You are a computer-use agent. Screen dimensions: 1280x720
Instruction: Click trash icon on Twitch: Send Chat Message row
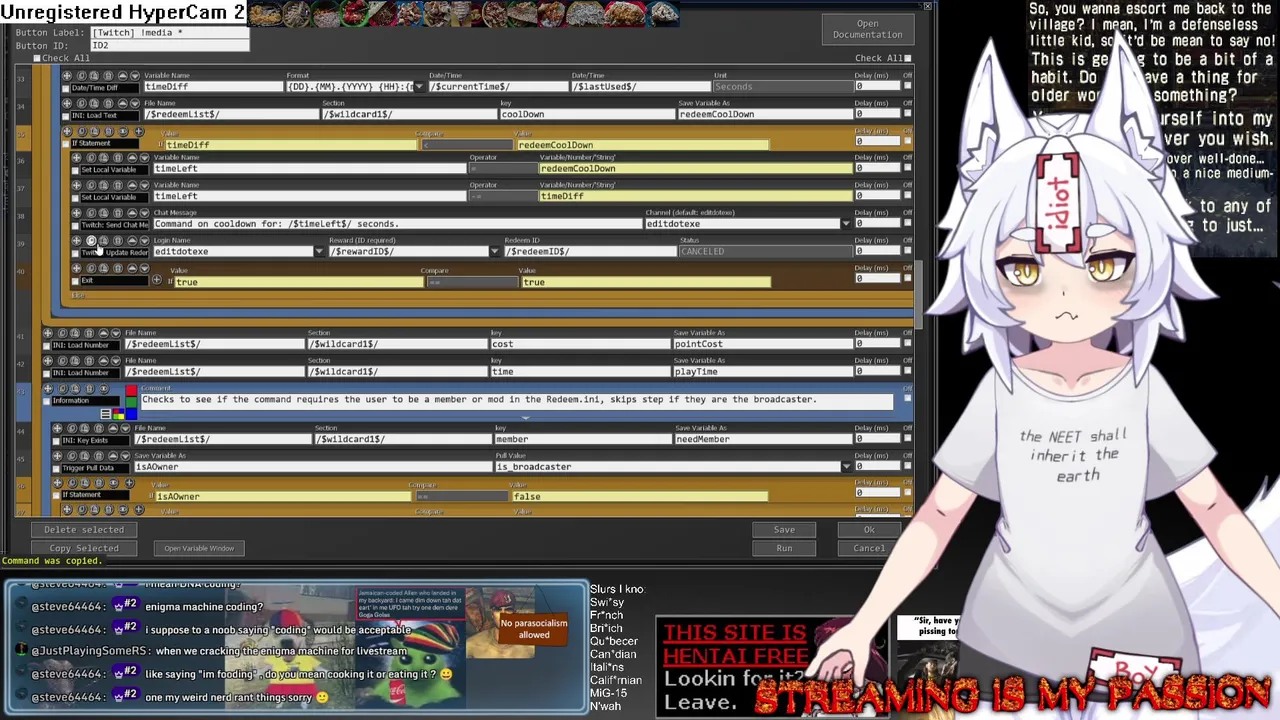(118, 213)
